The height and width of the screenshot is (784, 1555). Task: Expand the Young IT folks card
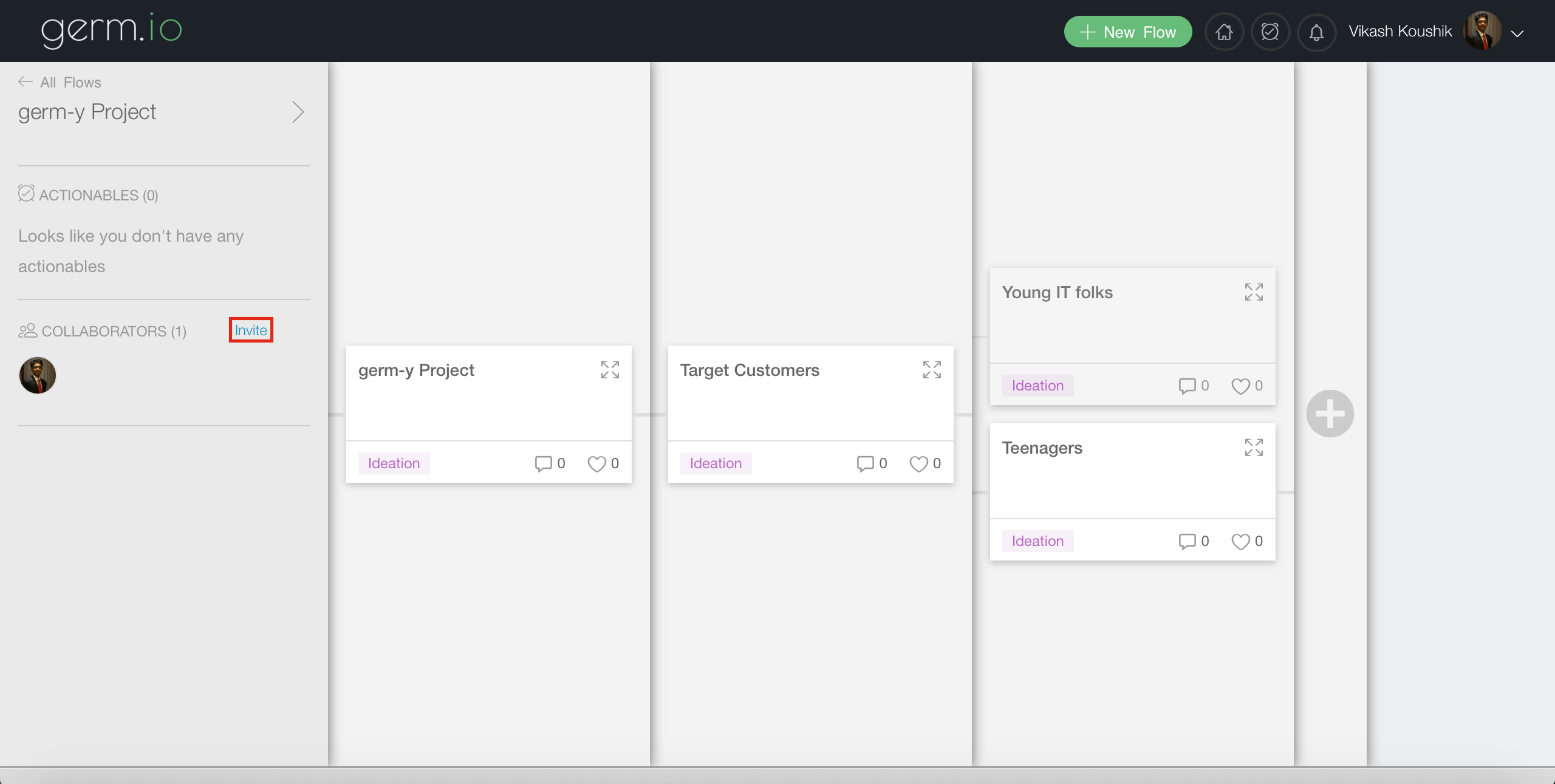[x=1254, y=292]
